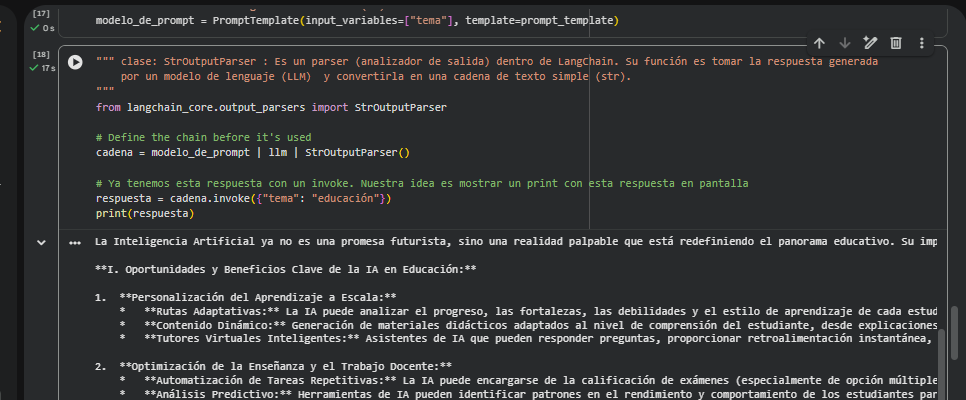Click the 'cadena = modelo_de_prompt | llm' code line
Screen dimensions: 966x400
253,153
